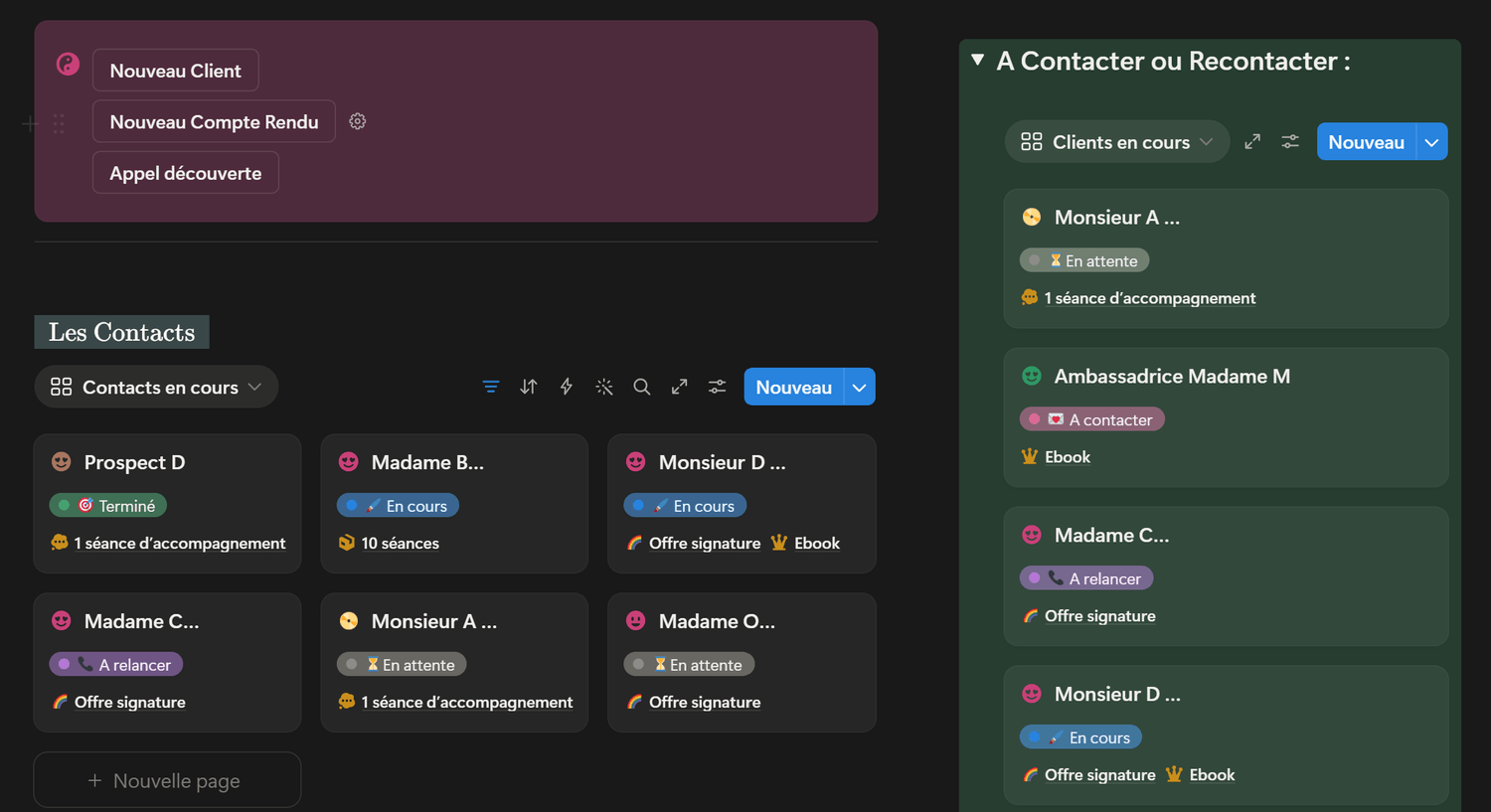Click En cours tag on Madame B... card
The width and height of the screenshot is (1491, 812).
[x=398, y=505]
